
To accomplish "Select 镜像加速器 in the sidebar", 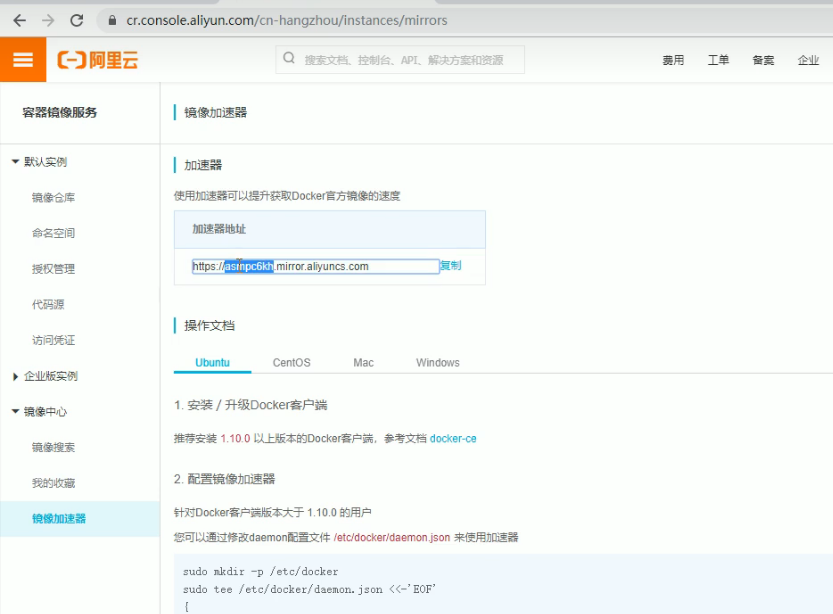I will 80,518.
